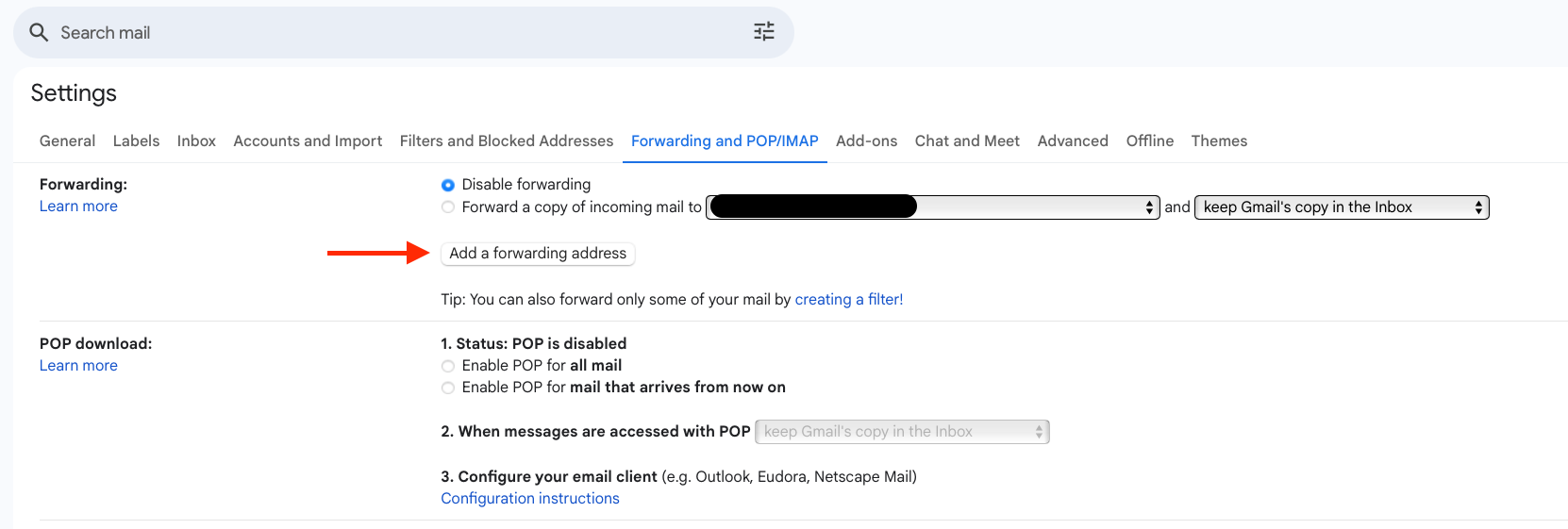This screenshot has width=1568, height=529.
Task: Open the forwarding address dropdown
Action: tap(933, 207)
